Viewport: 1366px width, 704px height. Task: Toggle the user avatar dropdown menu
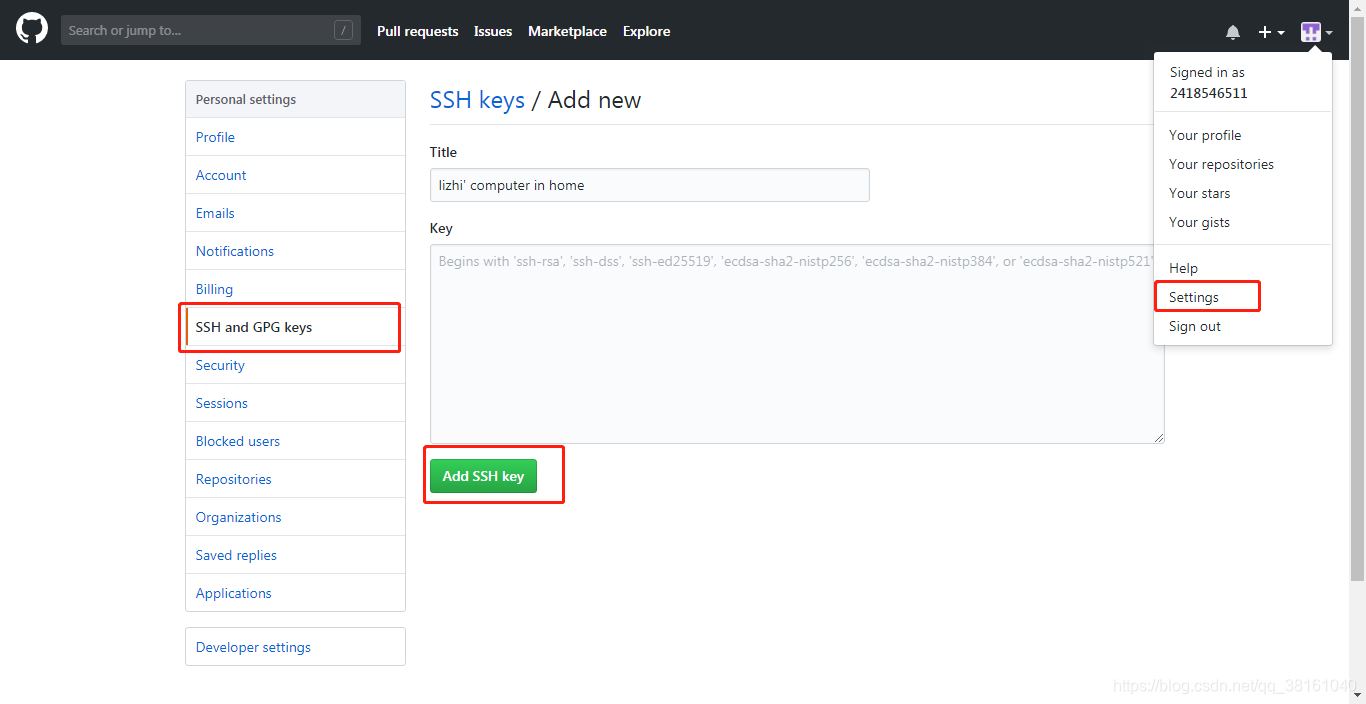click(x=1316, y=32)
